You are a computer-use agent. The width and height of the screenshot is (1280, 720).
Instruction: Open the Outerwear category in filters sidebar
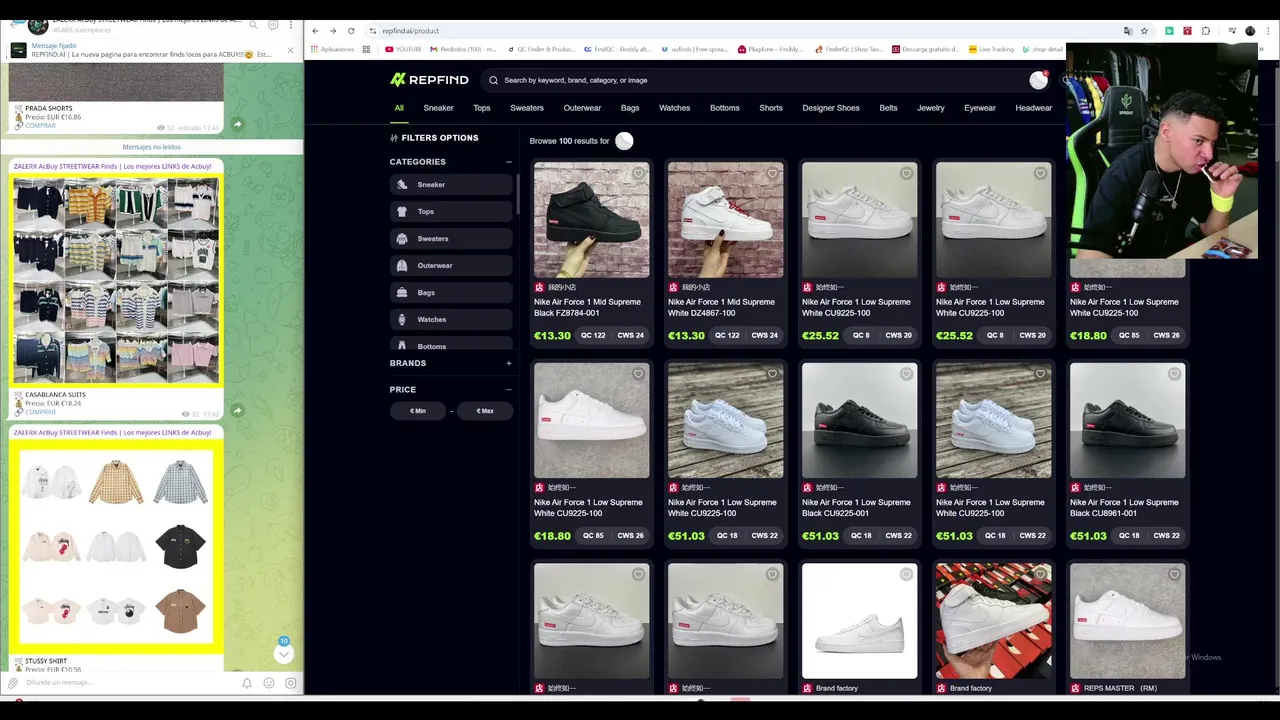coord(451,265)
